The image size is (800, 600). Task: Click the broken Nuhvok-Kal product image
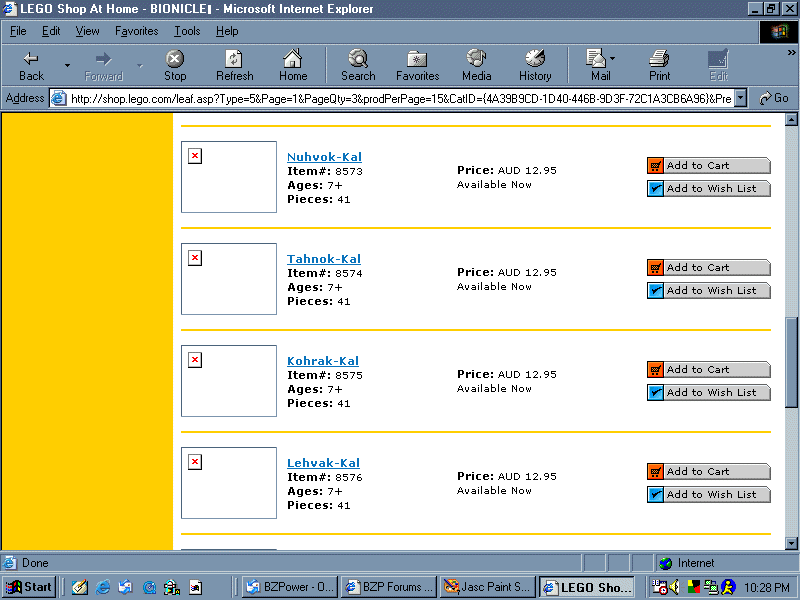click(x=229, y=177)
